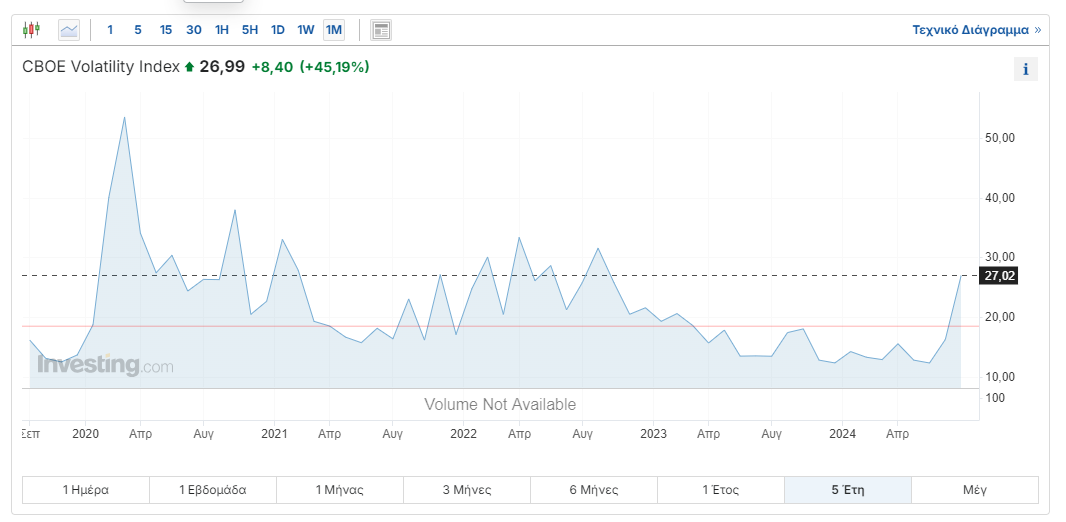Screen dimensions: 1066x522
Task: Select the Μέγ maximum range
Action: tap(975, 490)
